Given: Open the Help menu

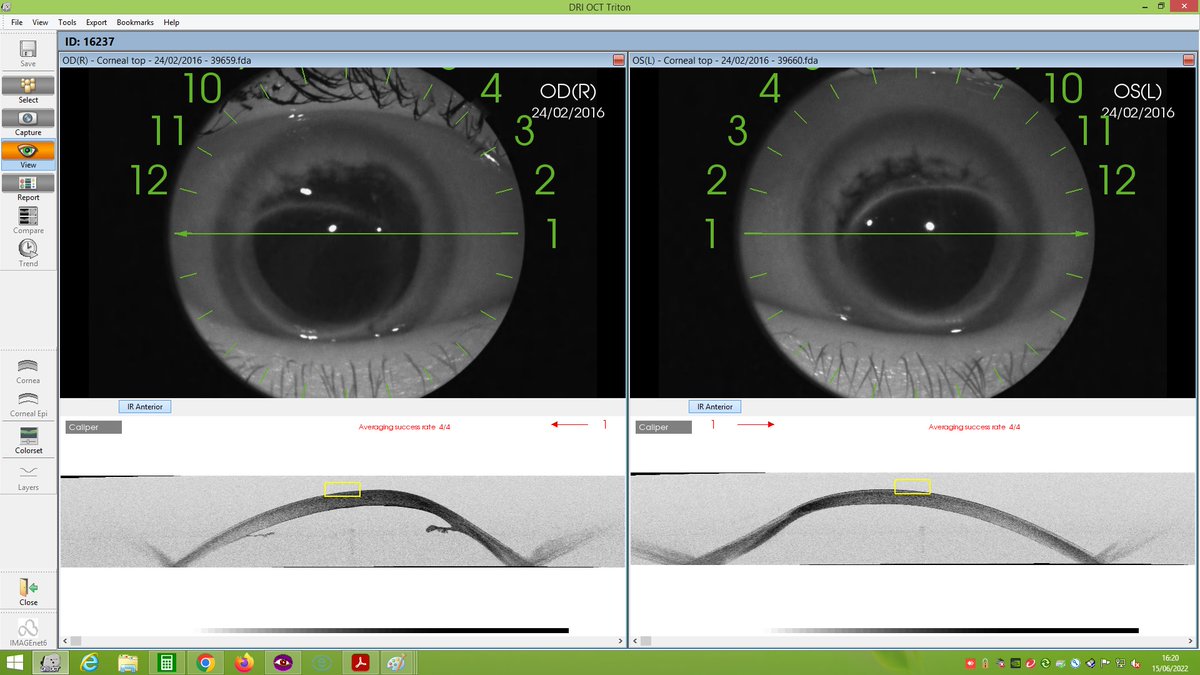Looking at the screenshot, I should click(171, 22).
